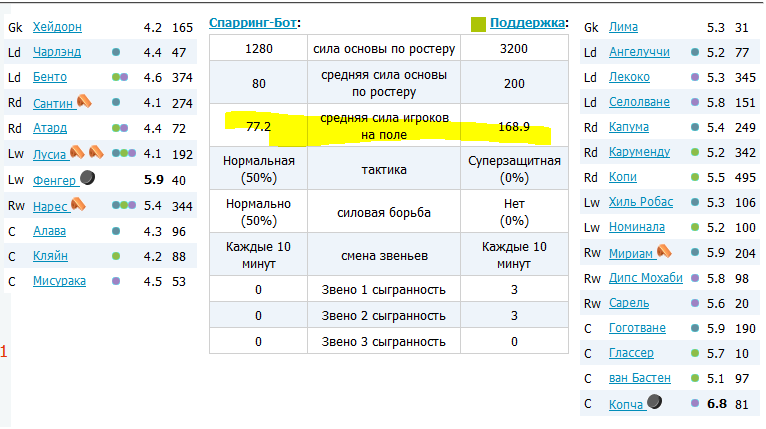Open player link Бенто
The image size is (766, 429).
50,77
